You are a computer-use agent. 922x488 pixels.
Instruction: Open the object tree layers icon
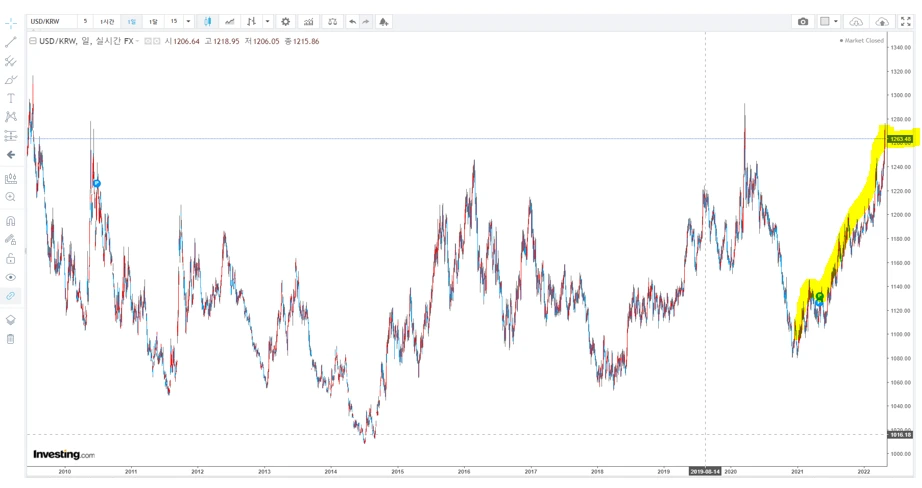pos(11,320)
